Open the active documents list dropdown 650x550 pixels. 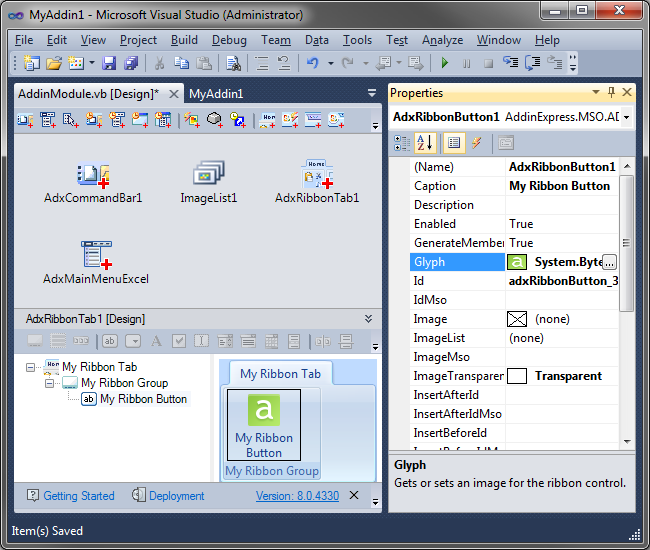pyautogui.click(x=372, y=93)
